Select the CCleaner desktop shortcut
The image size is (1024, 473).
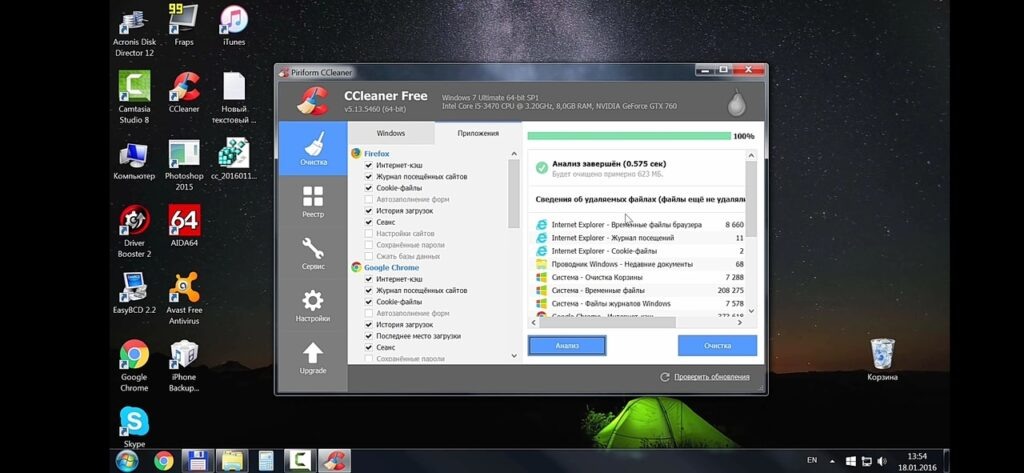point(184,93)
